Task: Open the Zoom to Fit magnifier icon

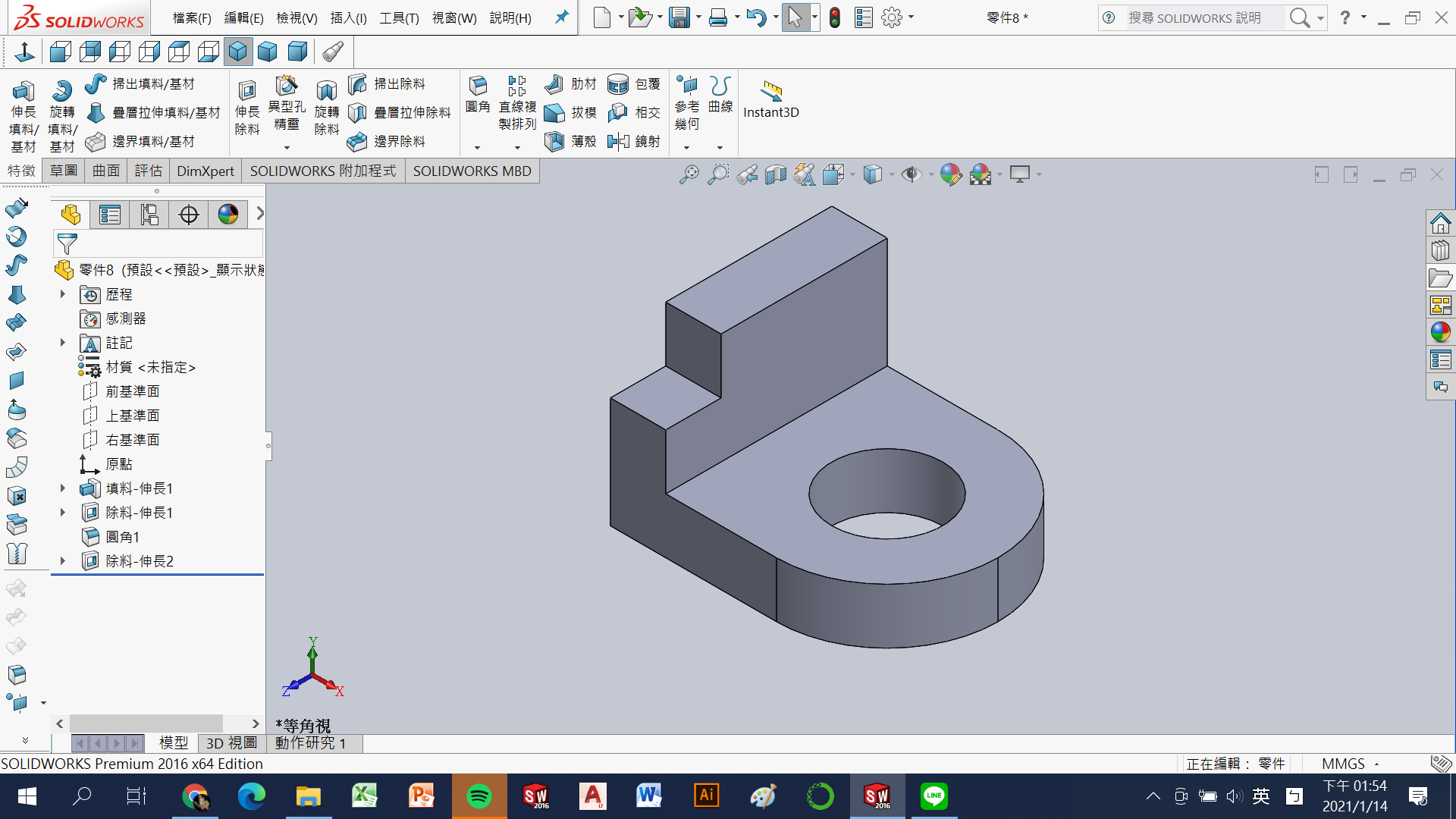Action: 689,174
